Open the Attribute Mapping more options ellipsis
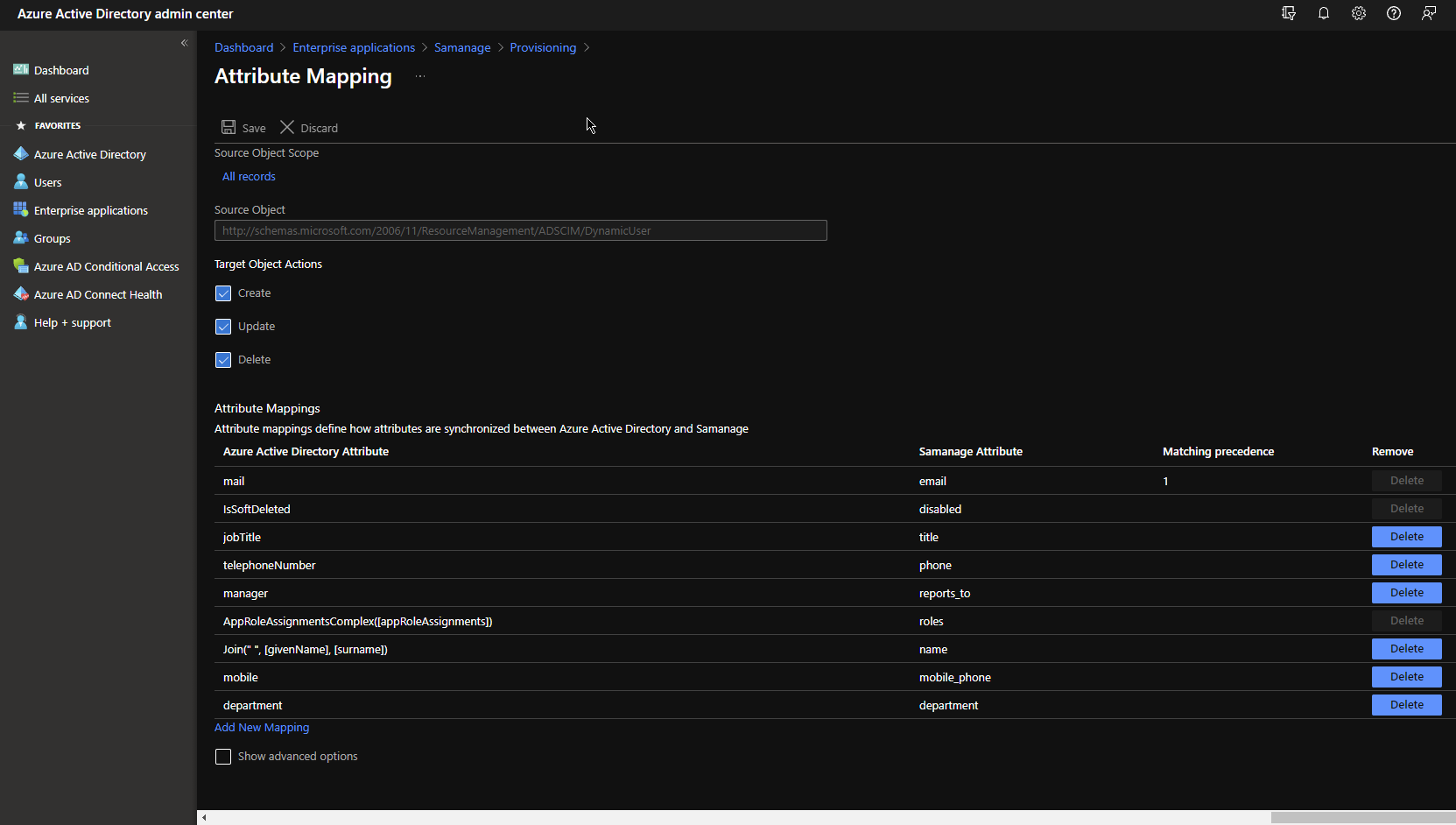 click(420, 76)
